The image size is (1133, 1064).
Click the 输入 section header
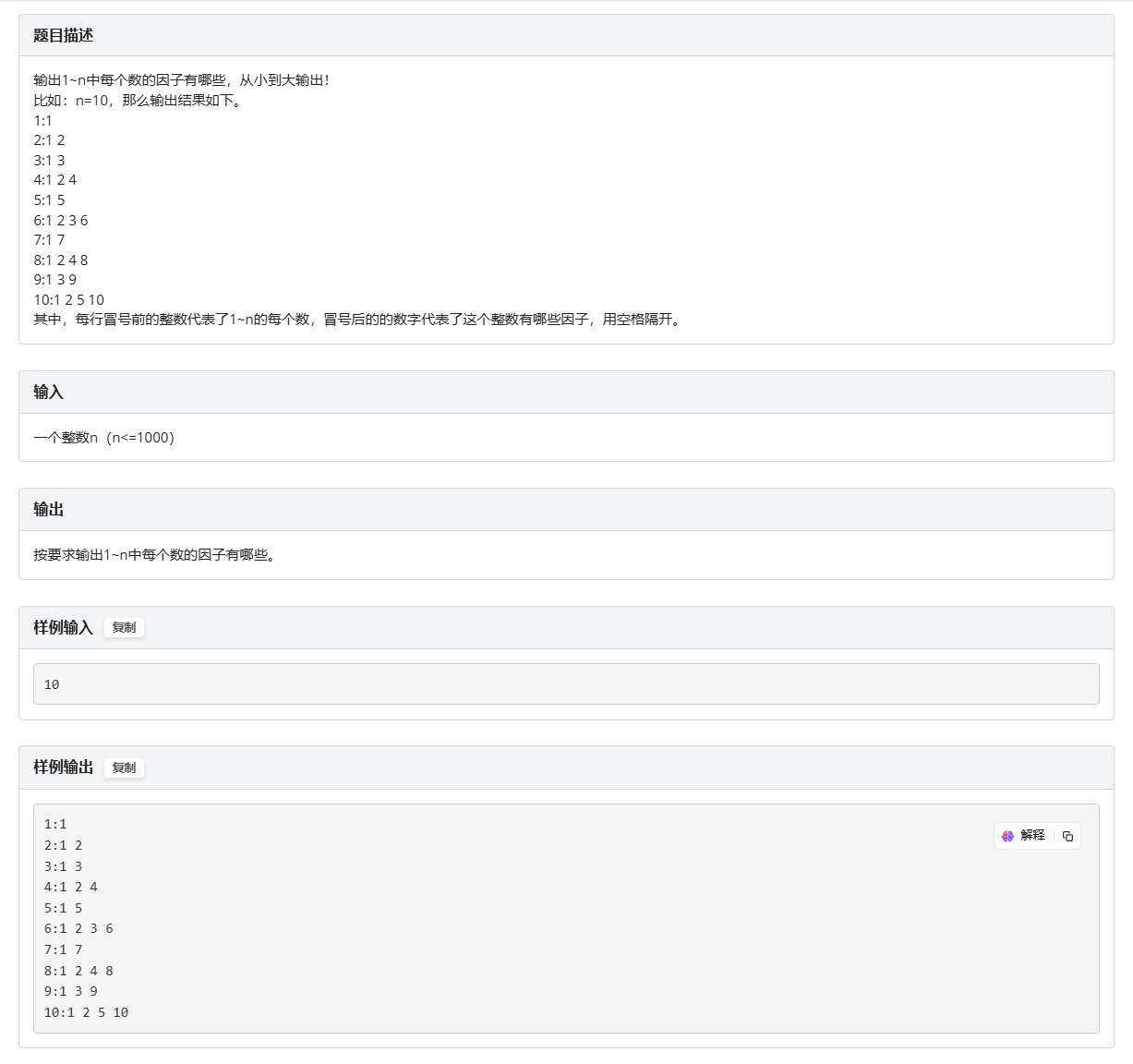pos(48,393)
